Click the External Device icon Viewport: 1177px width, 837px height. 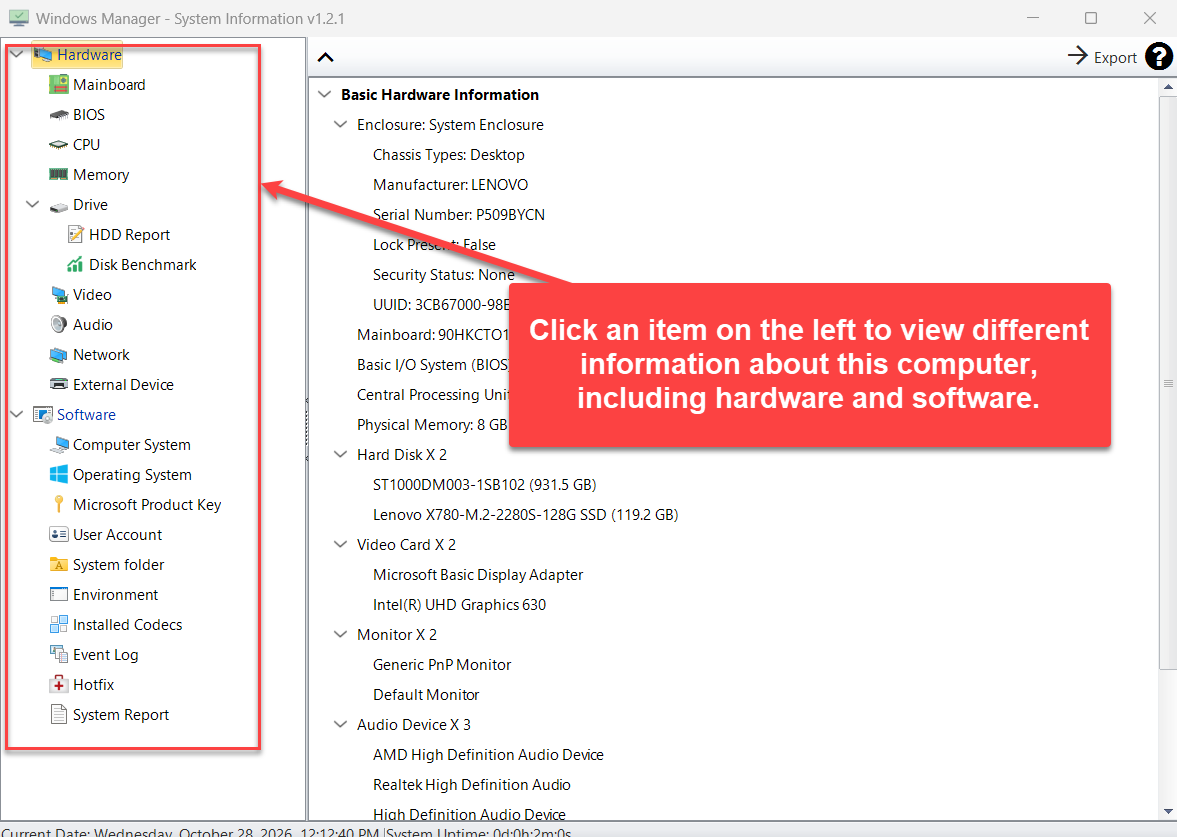(59, 384)
